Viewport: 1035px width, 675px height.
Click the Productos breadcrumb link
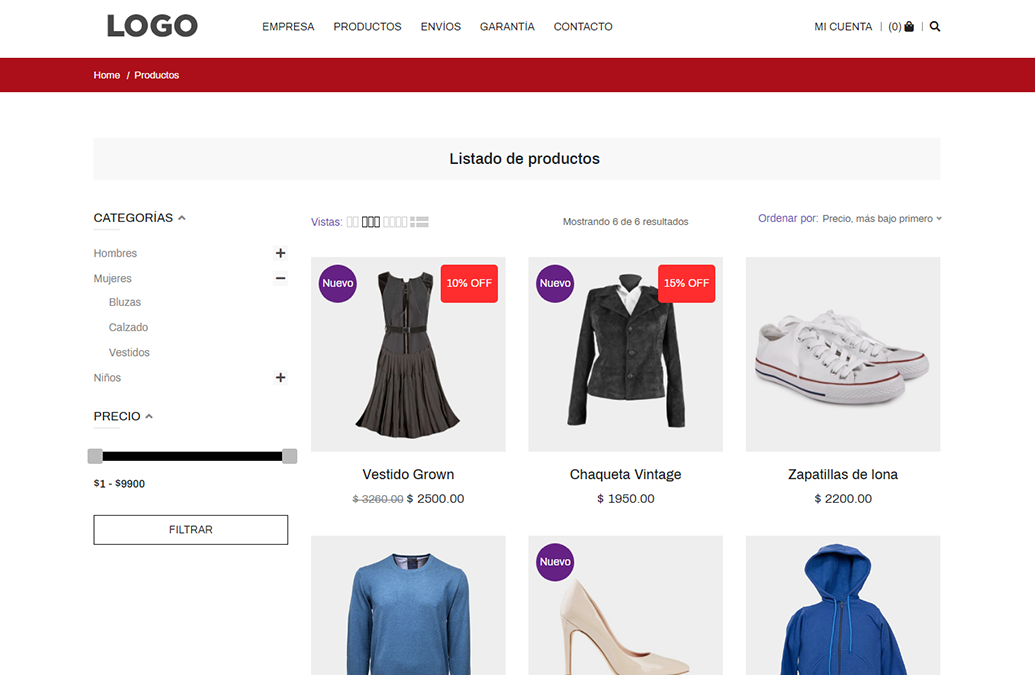pyautogui.click(x=156, y=75)
